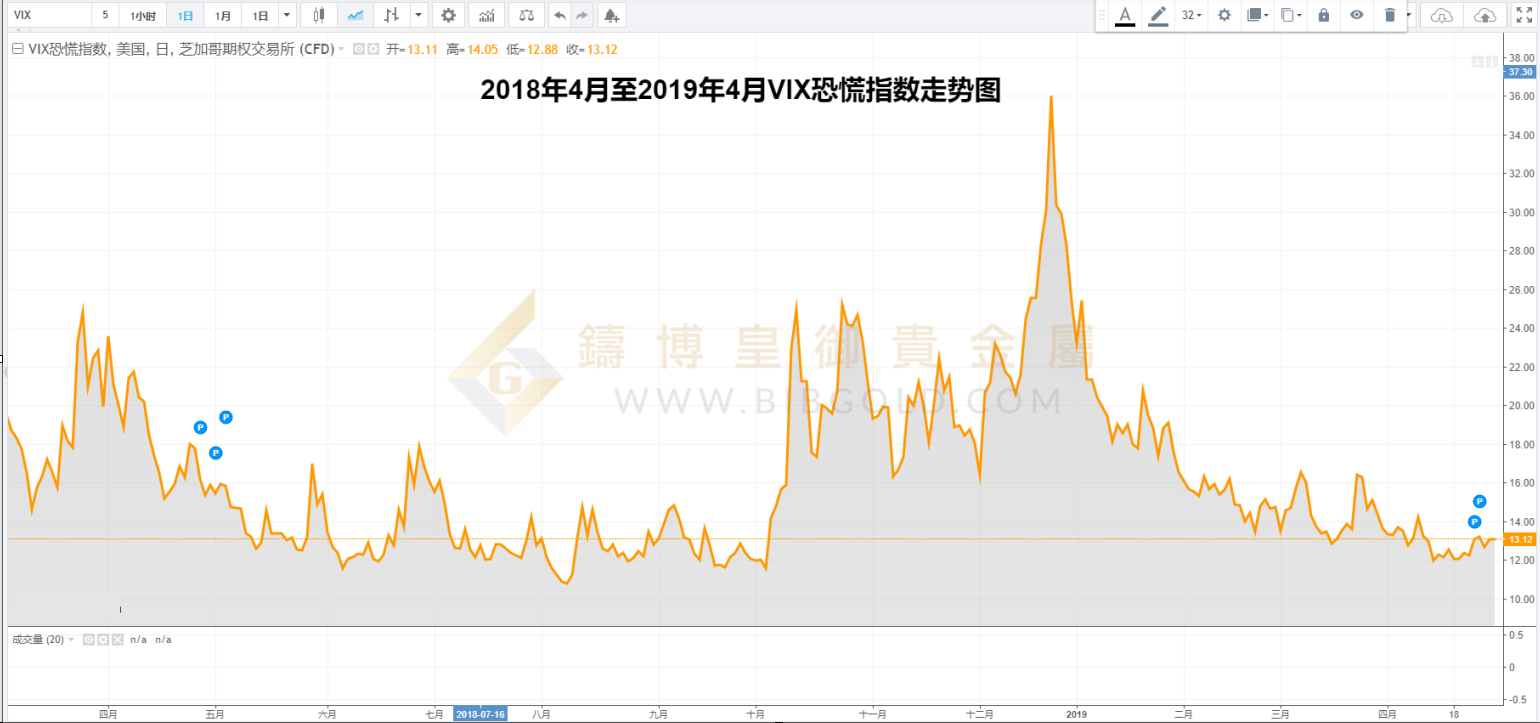
Task: Click the lowest P marker near 五月
Action: (x=215, y=453)
